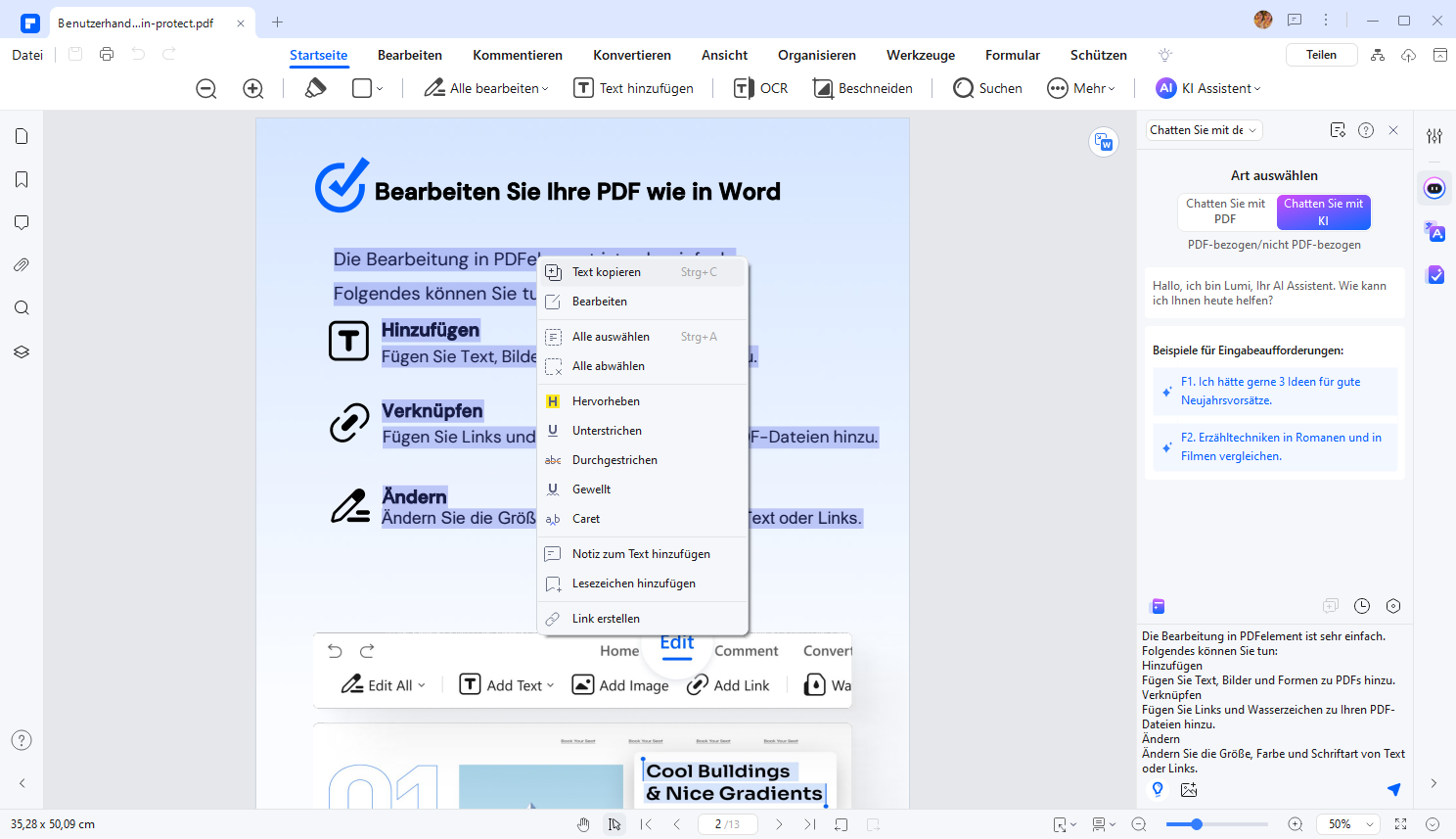Open layers panel in left sidebar
Viewport: 1456px width, 839px height.
[22, 351]
